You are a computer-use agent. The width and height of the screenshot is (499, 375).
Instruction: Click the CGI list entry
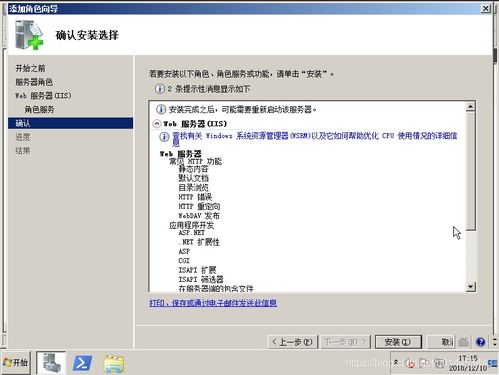[184, 261]
